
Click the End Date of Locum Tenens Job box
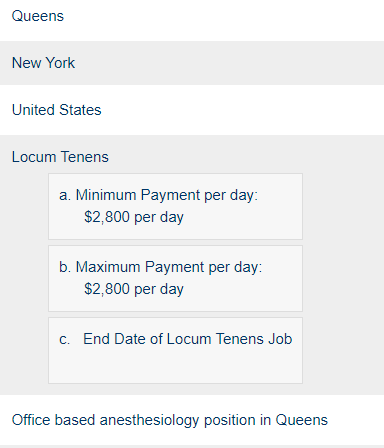(175, 350)
